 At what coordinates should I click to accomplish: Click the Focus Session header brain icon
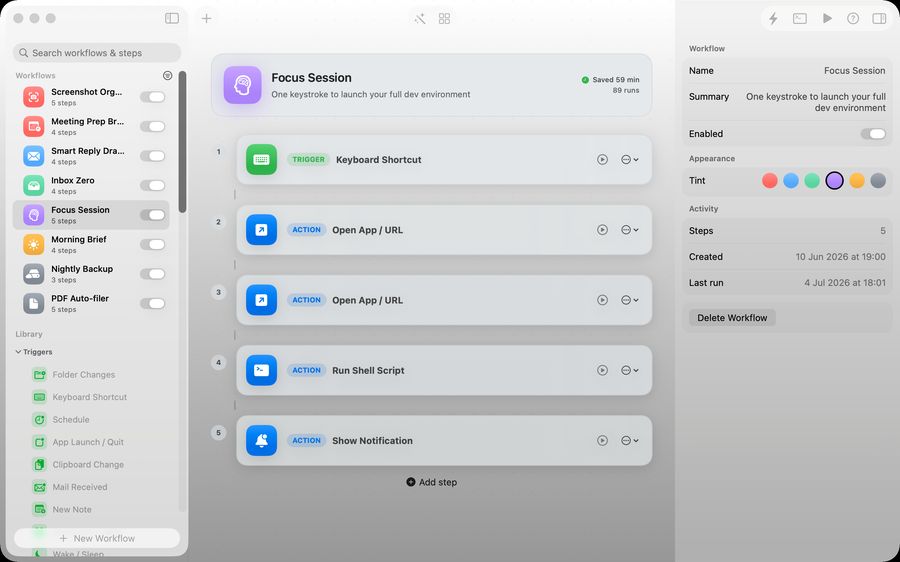click(x=242, y=85)
